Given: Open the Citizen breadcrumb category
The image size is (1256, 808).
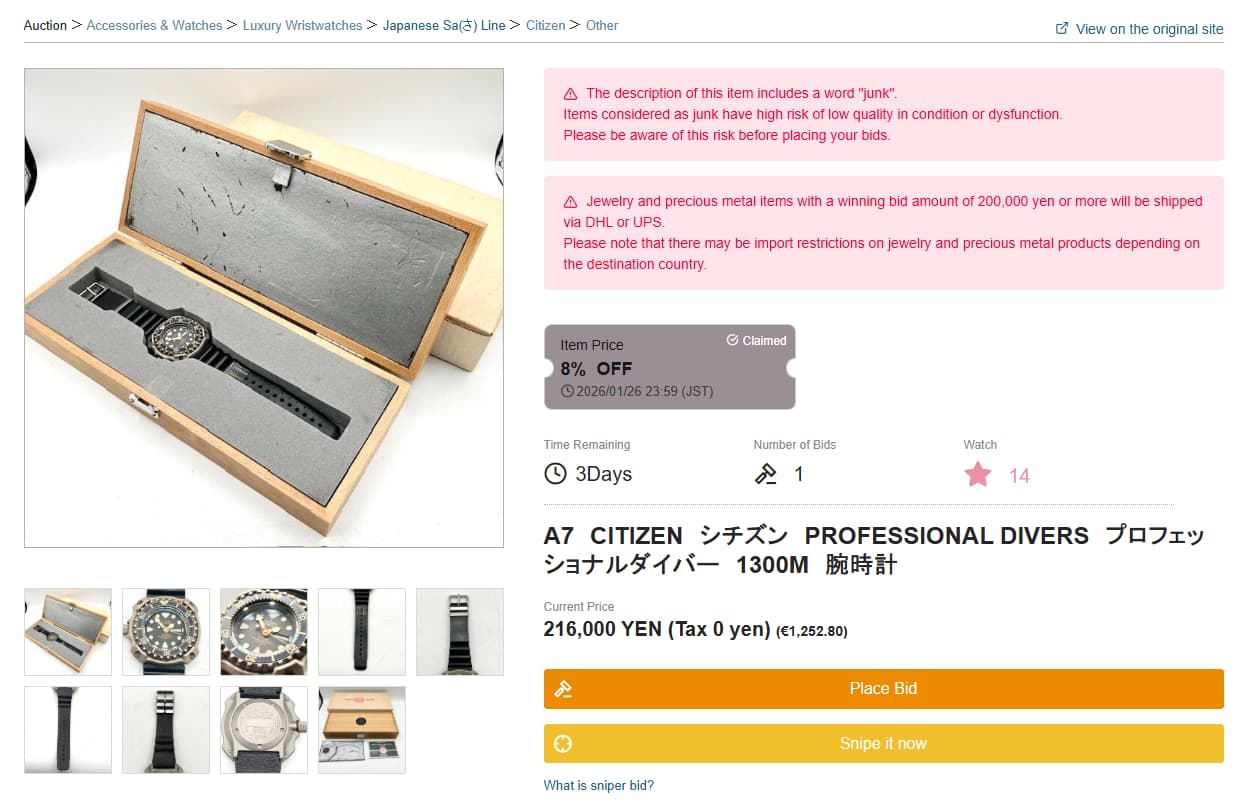Looking at the screenshot, I should click(x=545, y=26).
